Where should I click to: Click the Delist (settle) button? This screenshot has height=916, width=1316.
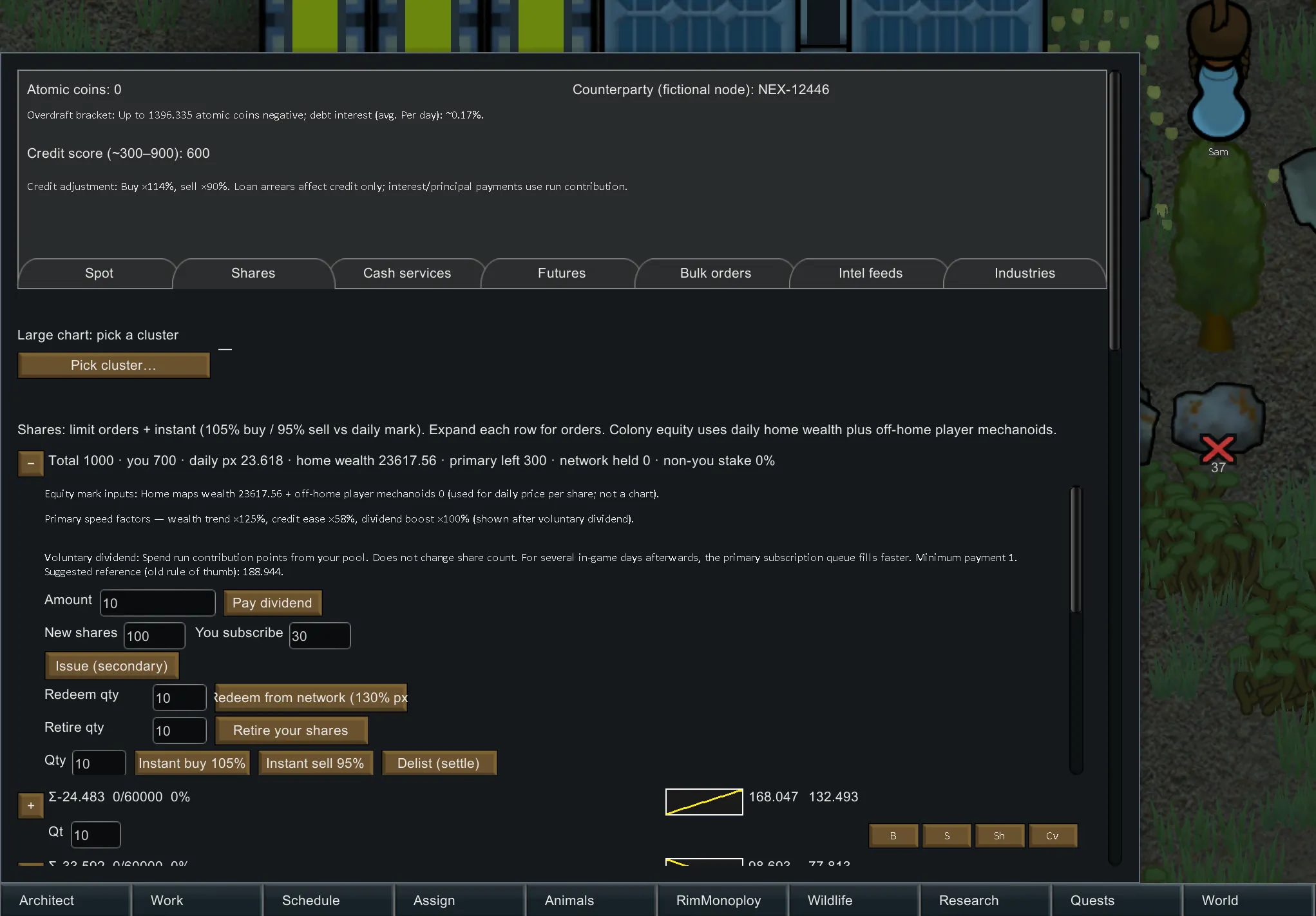coord(438,763)
